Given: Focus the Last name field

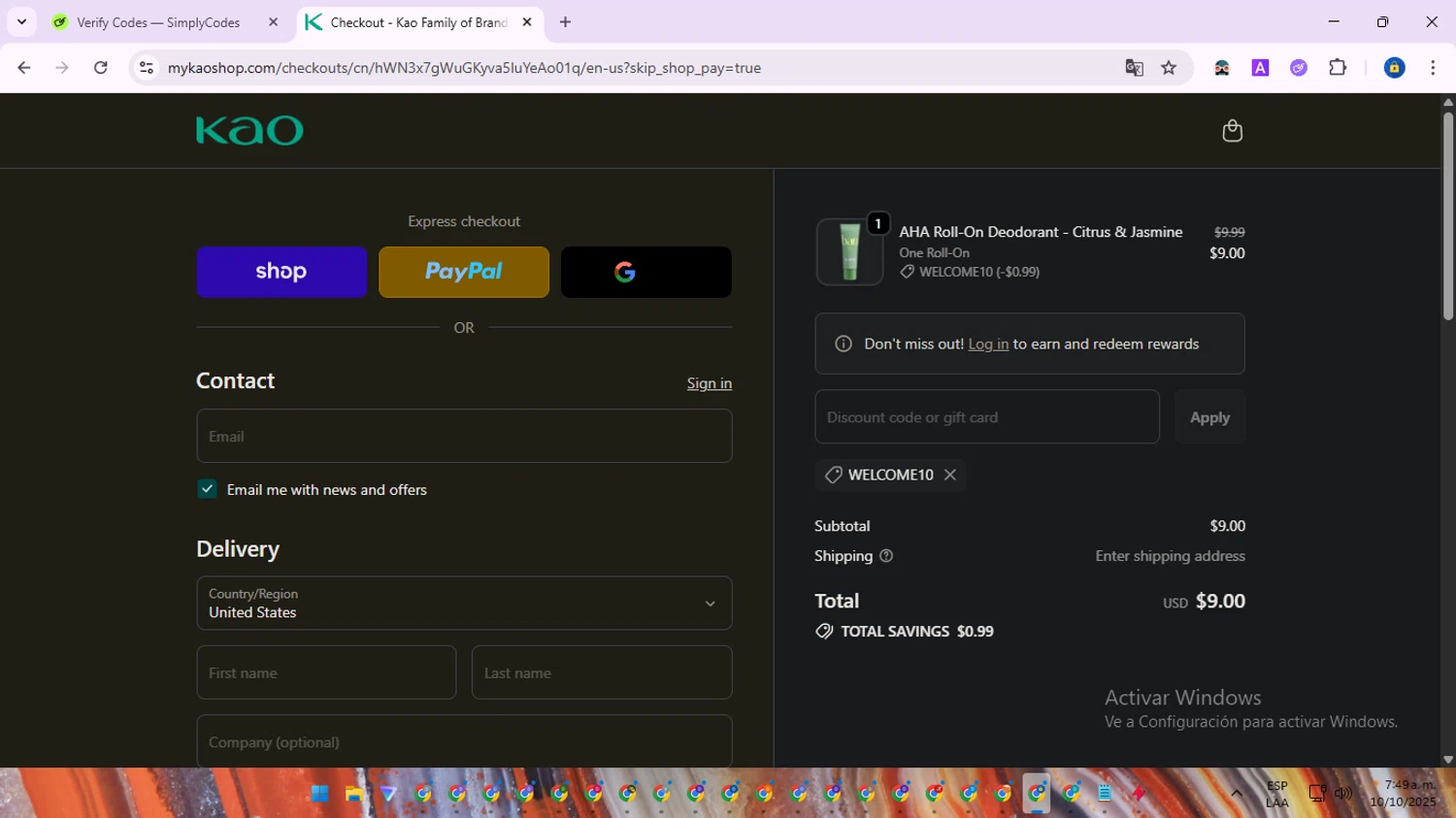Looking at the screenshot, I should click(602, 672).
